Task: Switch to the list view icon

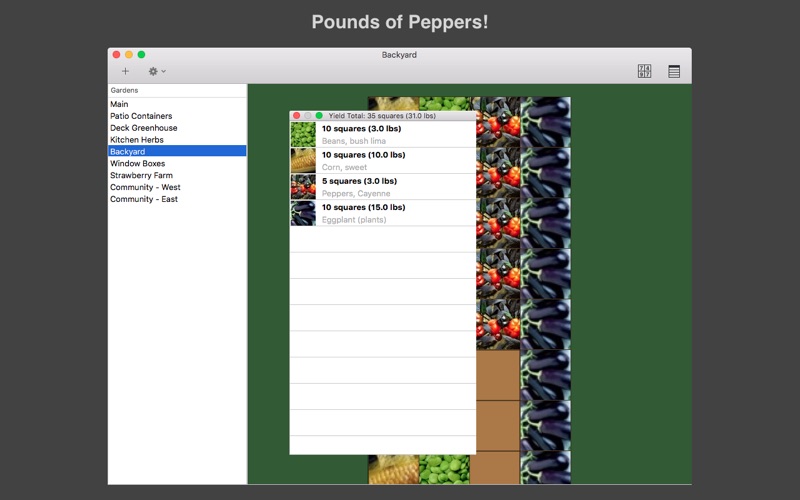Action: point(674,71)
